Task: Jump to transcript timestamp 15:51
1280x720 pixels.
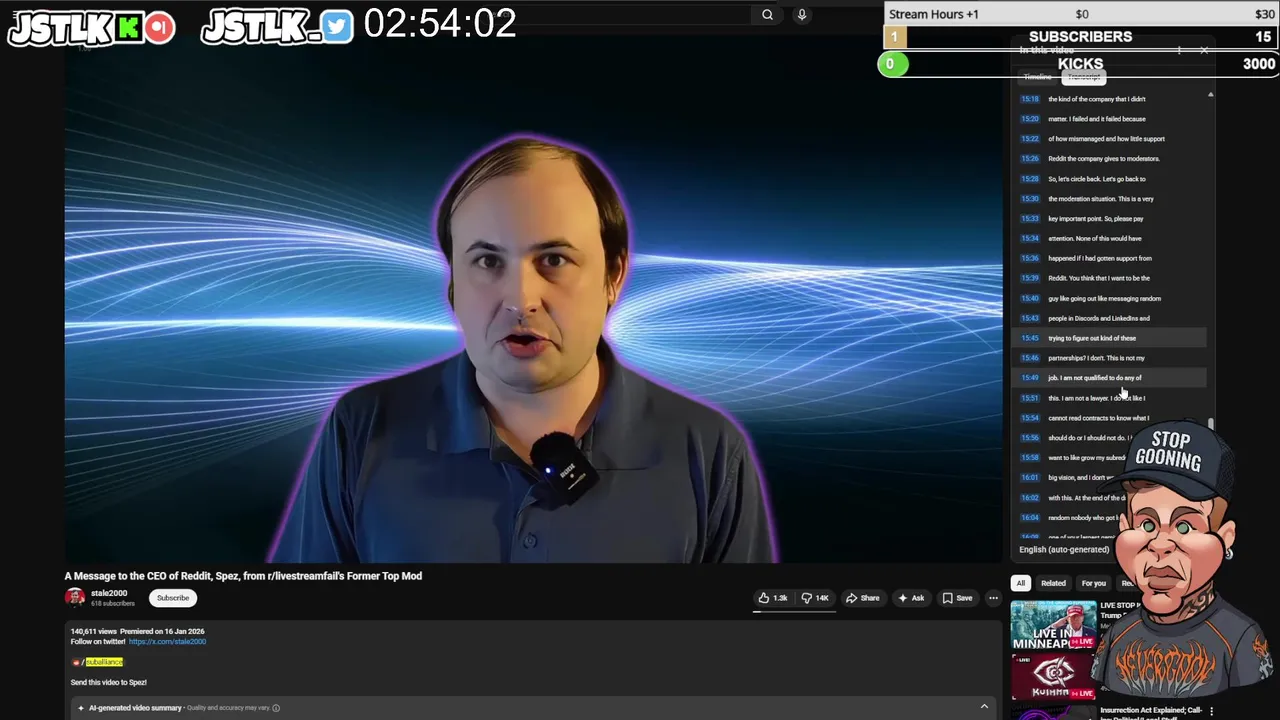Action: 1030,398
